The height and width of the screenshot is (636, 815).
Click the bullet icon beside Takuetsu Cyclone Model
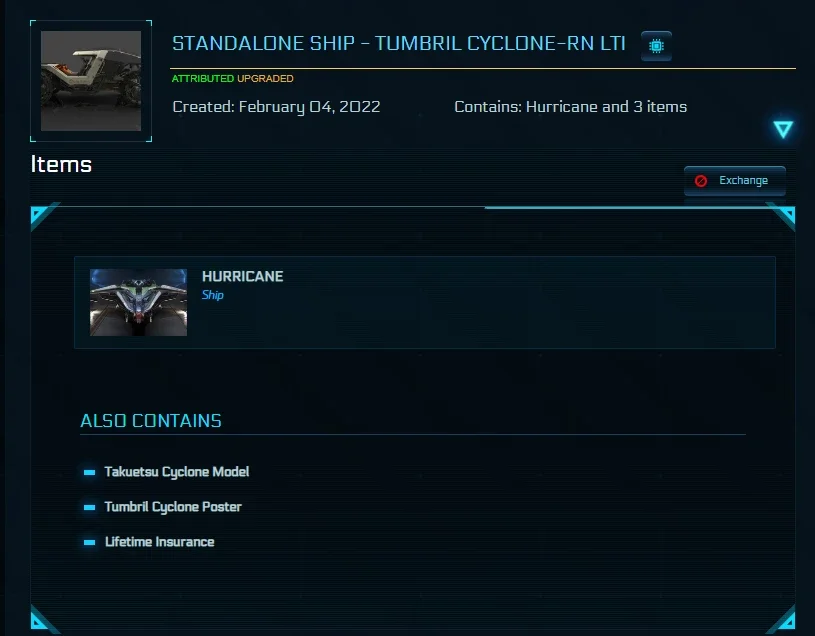89,472
